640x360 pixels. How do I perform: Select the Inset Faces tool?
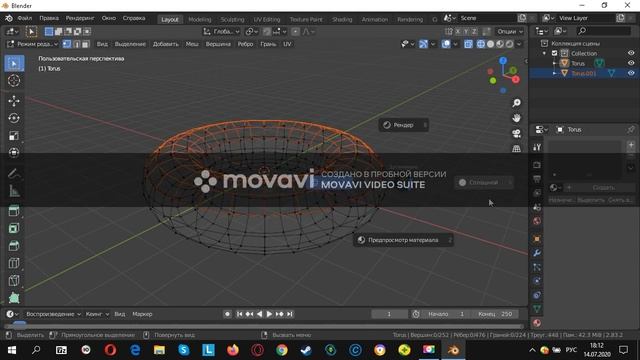click(14, 228)
